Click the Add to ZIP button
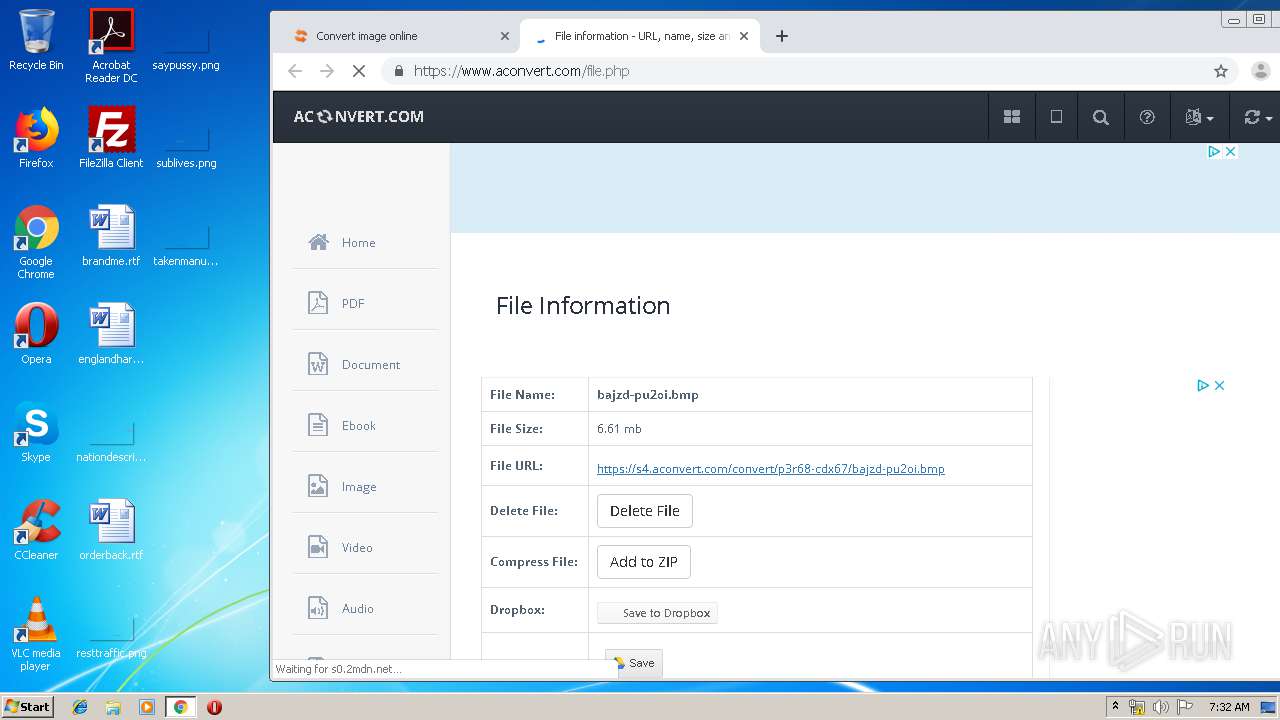 coord(643,562)
